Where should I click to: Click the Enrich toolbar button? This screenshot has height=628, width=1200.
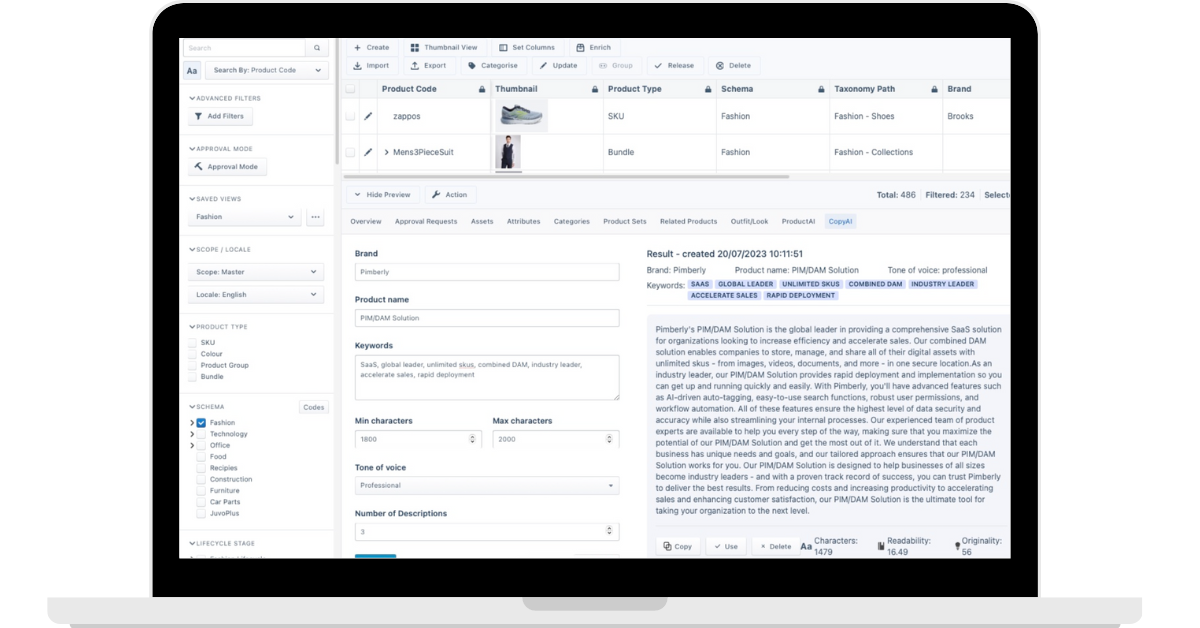click(593, 47)
